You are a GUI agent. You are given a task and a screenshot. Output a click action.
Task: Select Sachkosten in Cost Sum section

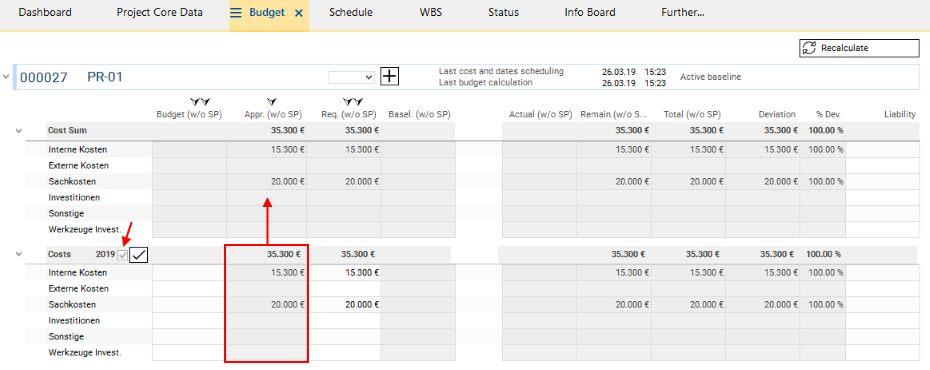(72, 181)
